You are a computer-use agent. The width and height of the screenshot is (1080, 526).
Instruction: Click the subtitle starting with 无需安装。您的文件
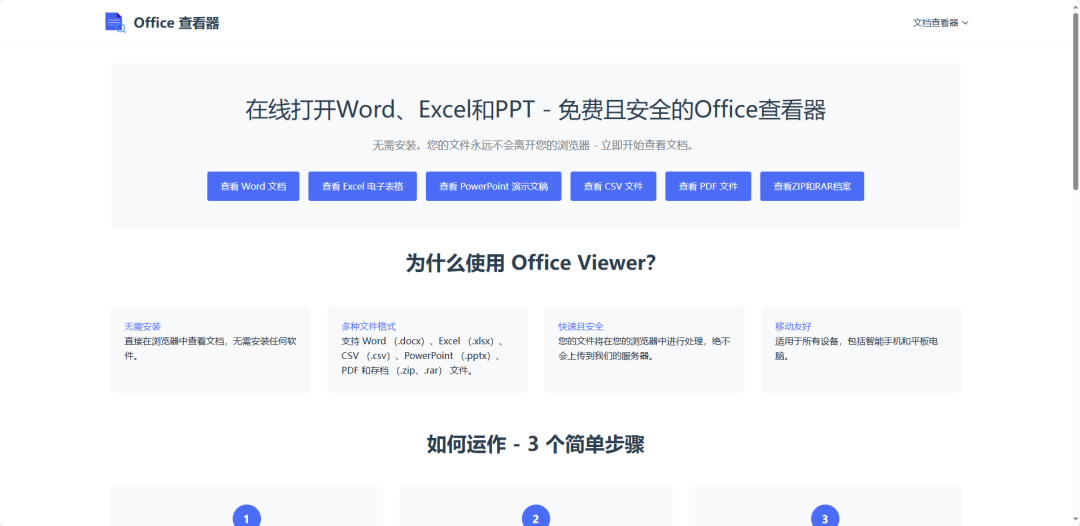click(x=536, y=146)
